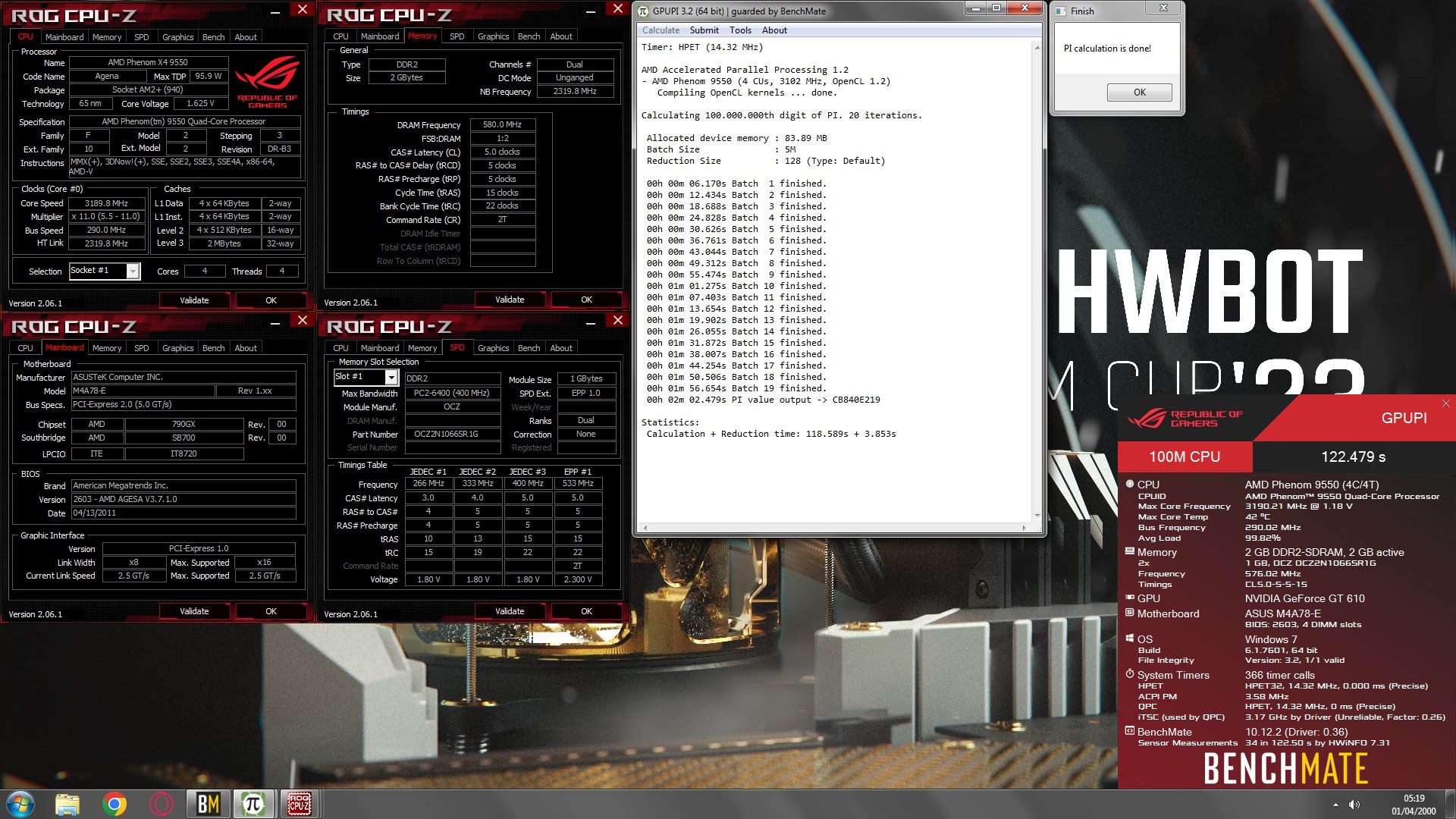Click the PI value output line in GPUPI

coord(763,400)
